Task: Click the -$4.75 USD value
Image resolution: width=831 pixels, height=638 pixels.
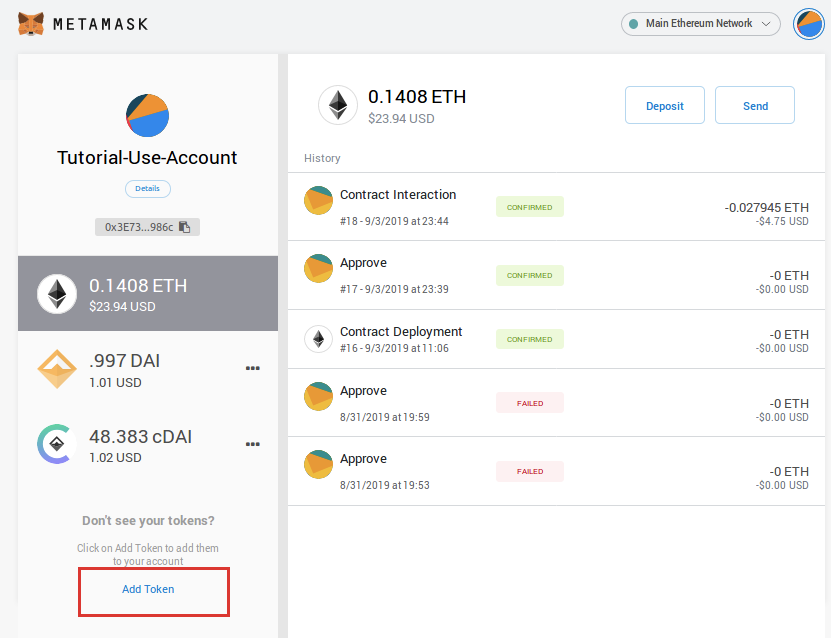Action: click(x=782, y=221)
